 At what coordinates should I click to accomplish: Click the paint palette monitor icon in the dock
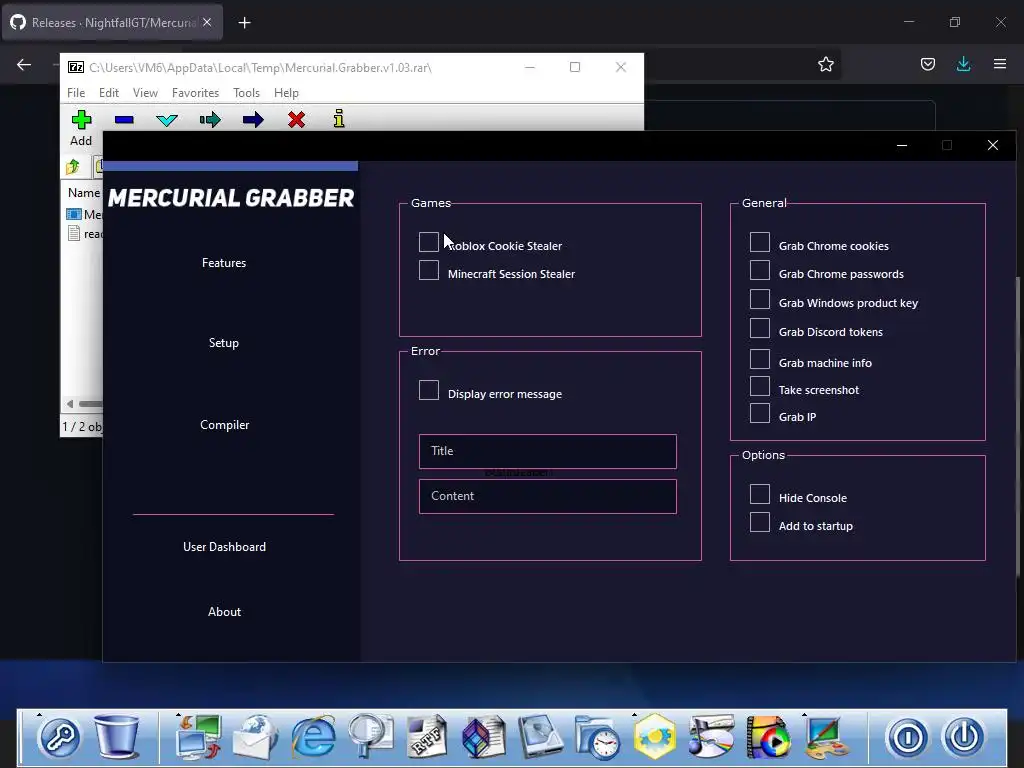point(825,737)
